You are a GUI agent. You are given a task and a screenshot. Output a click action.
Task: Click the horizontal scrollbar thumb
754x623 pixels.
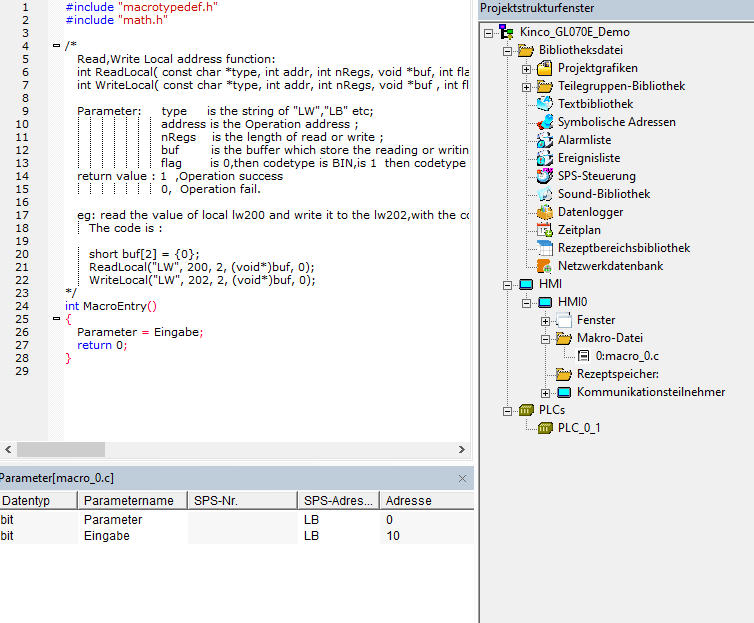point(61,449)
